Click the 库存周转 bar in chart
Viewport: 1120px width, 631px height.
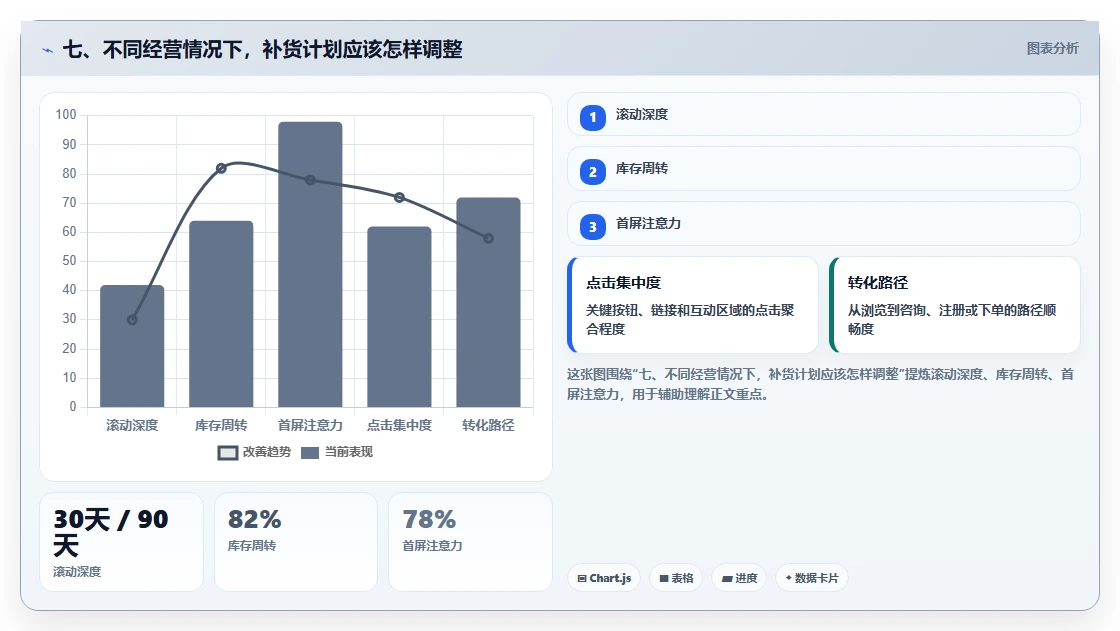(x=221, y=314)
